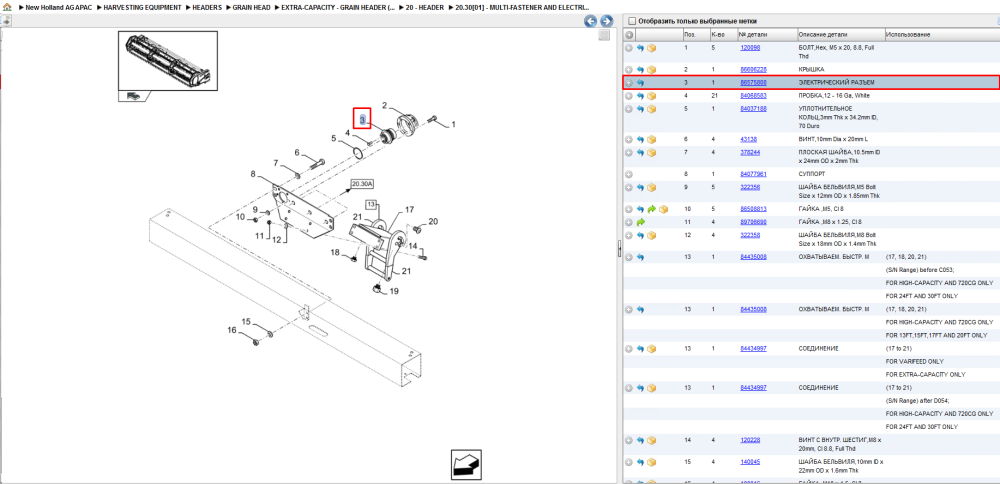Click the large orientation arrow icon below the diagram
1000x484 pixels.
coord(466,464)
